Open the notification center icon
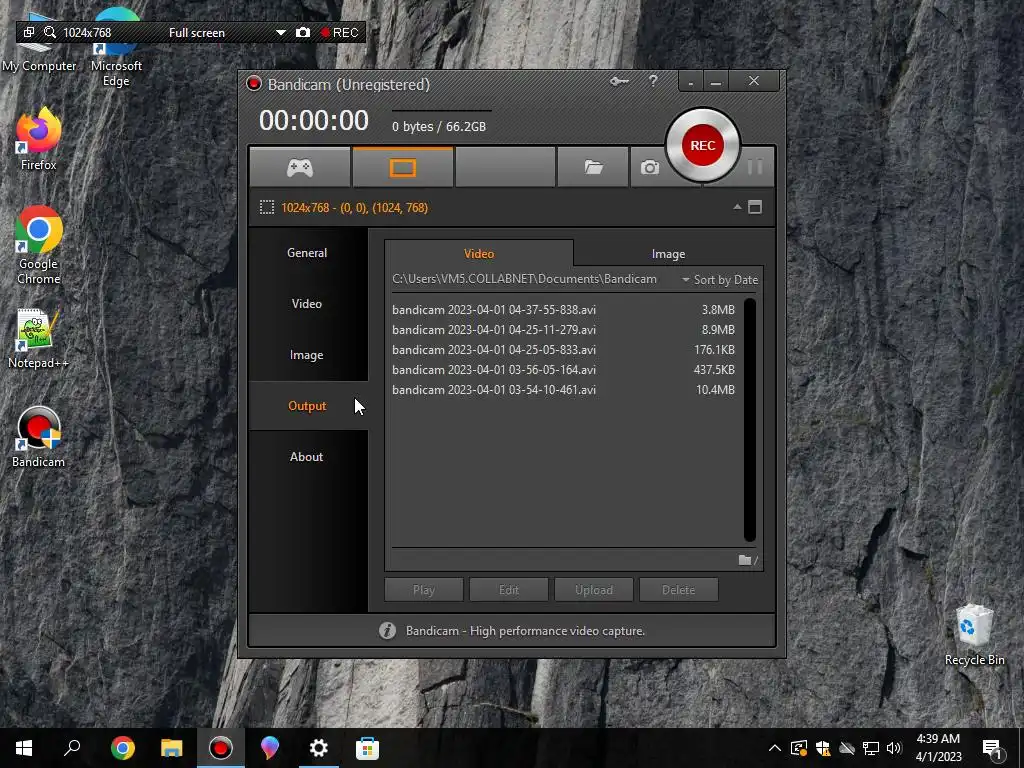 992,749
